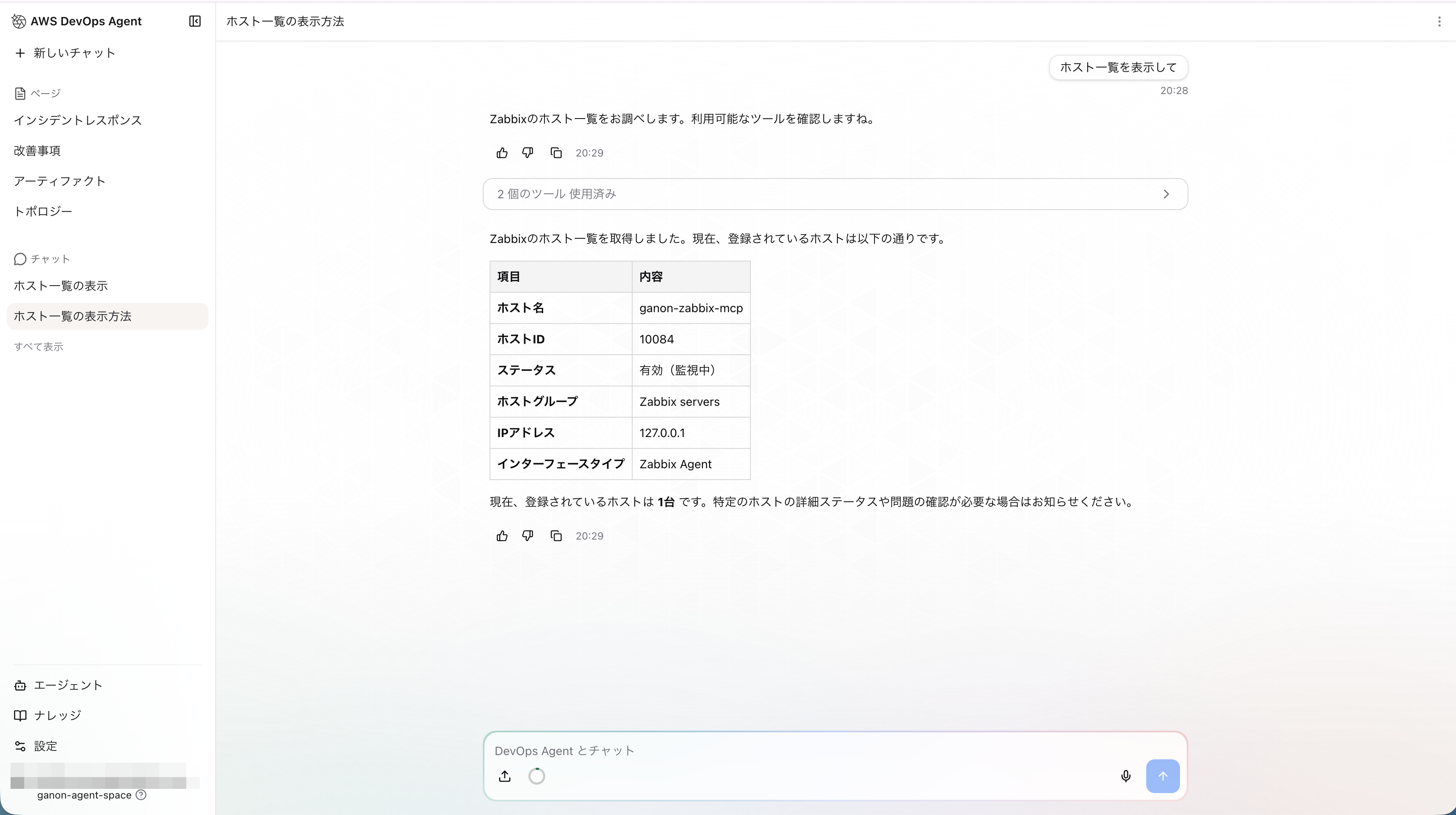Click the ganon-agent-space label

[84, 795]
